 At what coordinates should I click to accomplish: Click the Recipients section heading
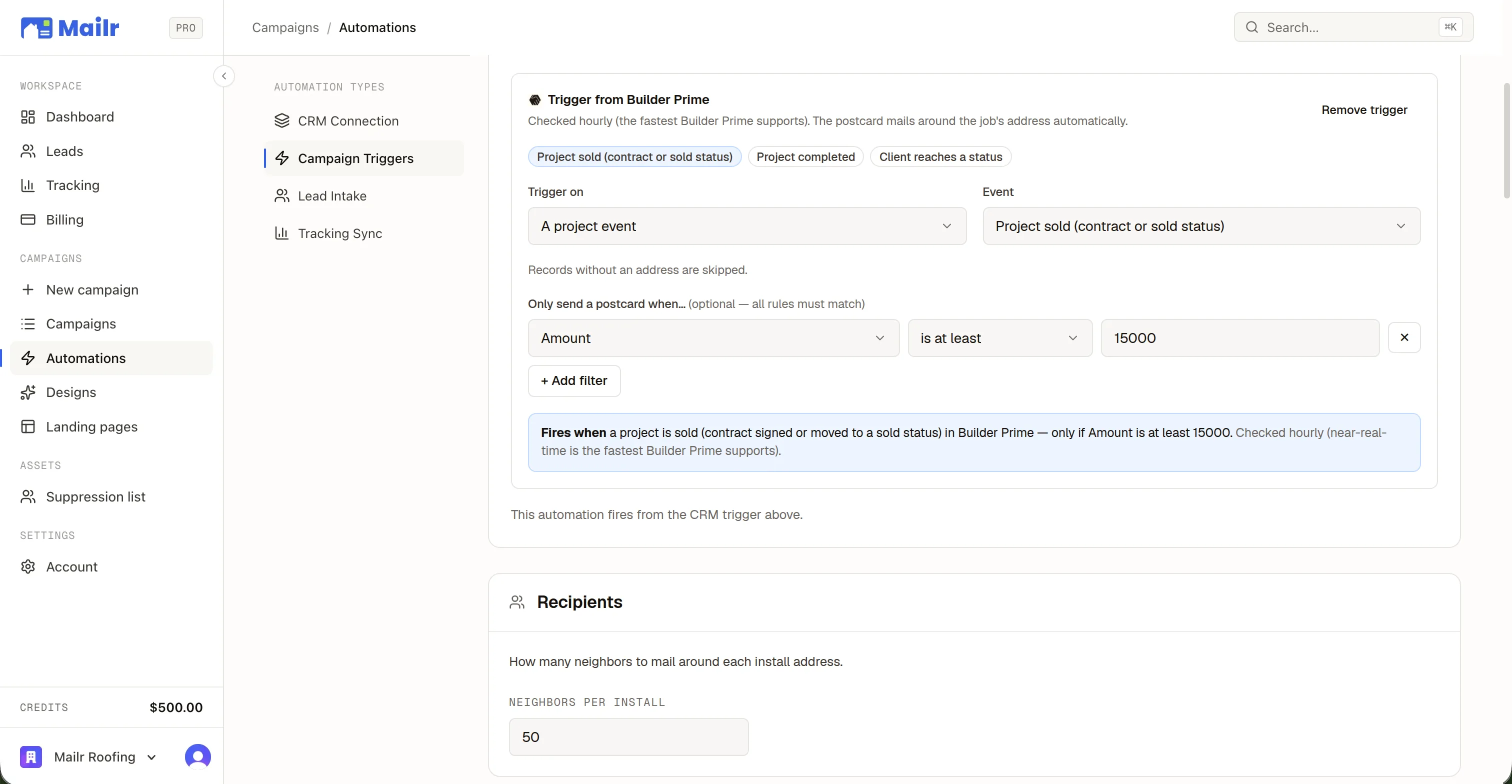click(579, 602)
